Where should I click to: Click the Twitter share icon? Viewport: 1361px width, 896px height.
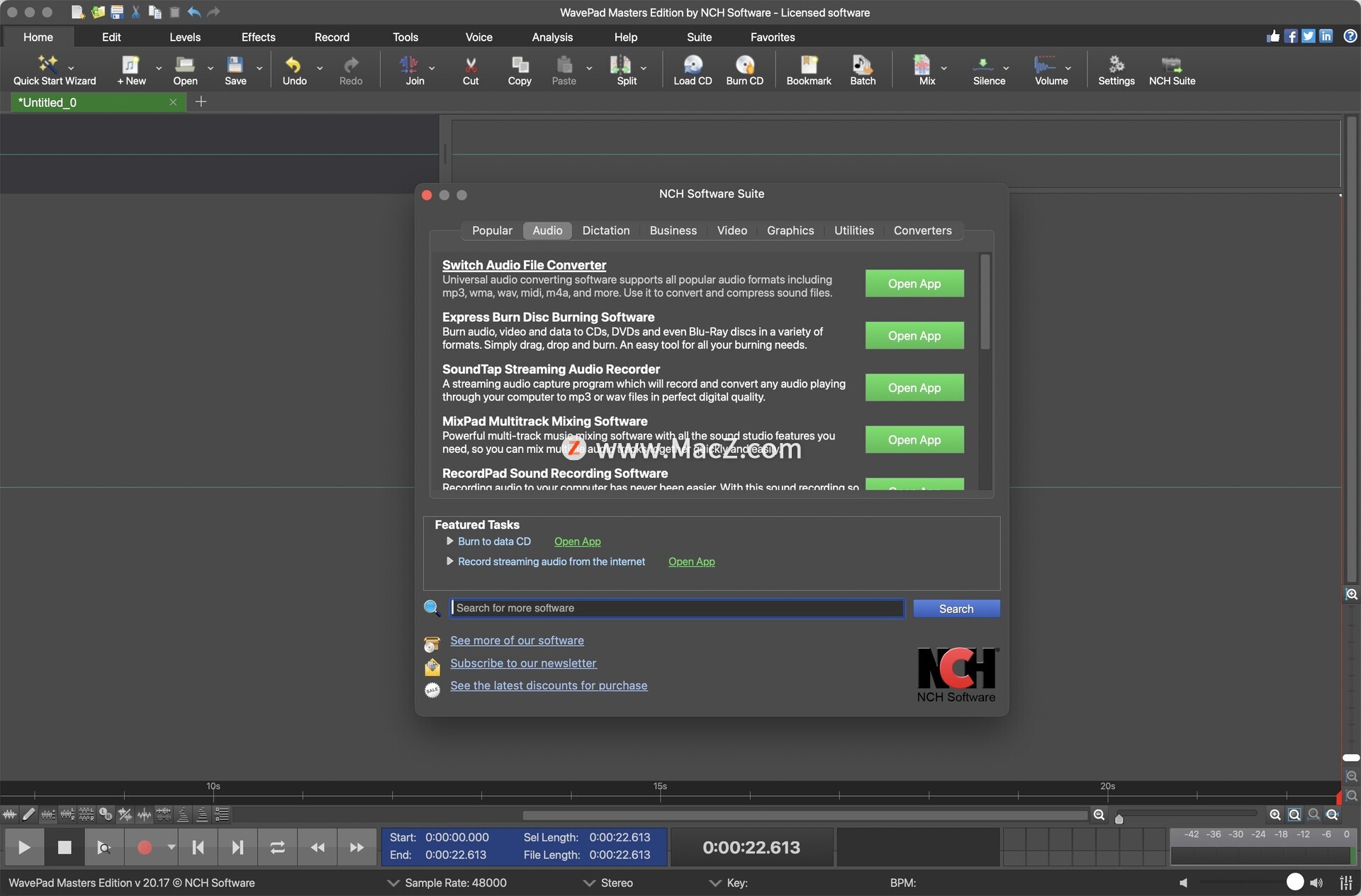1309,36
